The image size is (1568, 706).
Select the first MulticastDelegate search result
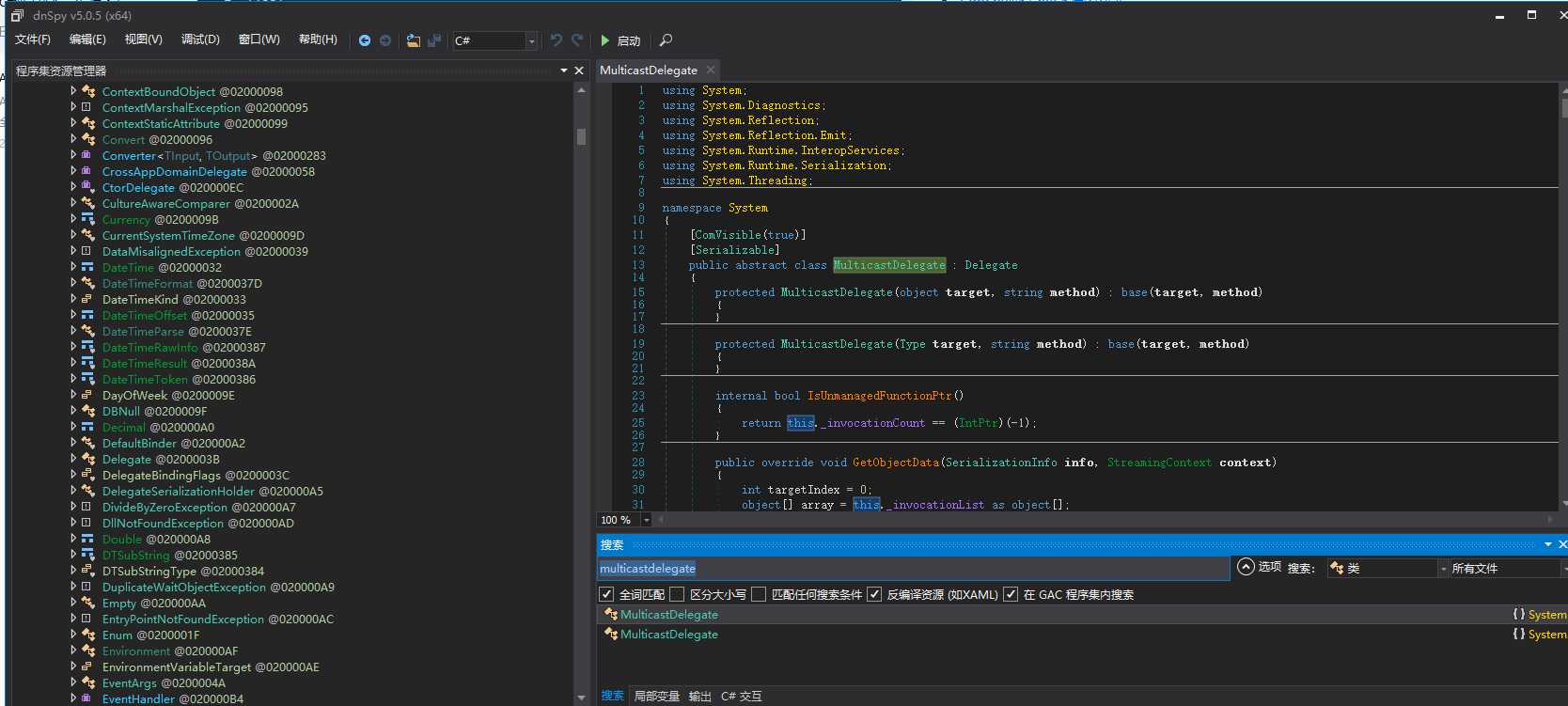point(669,615)
